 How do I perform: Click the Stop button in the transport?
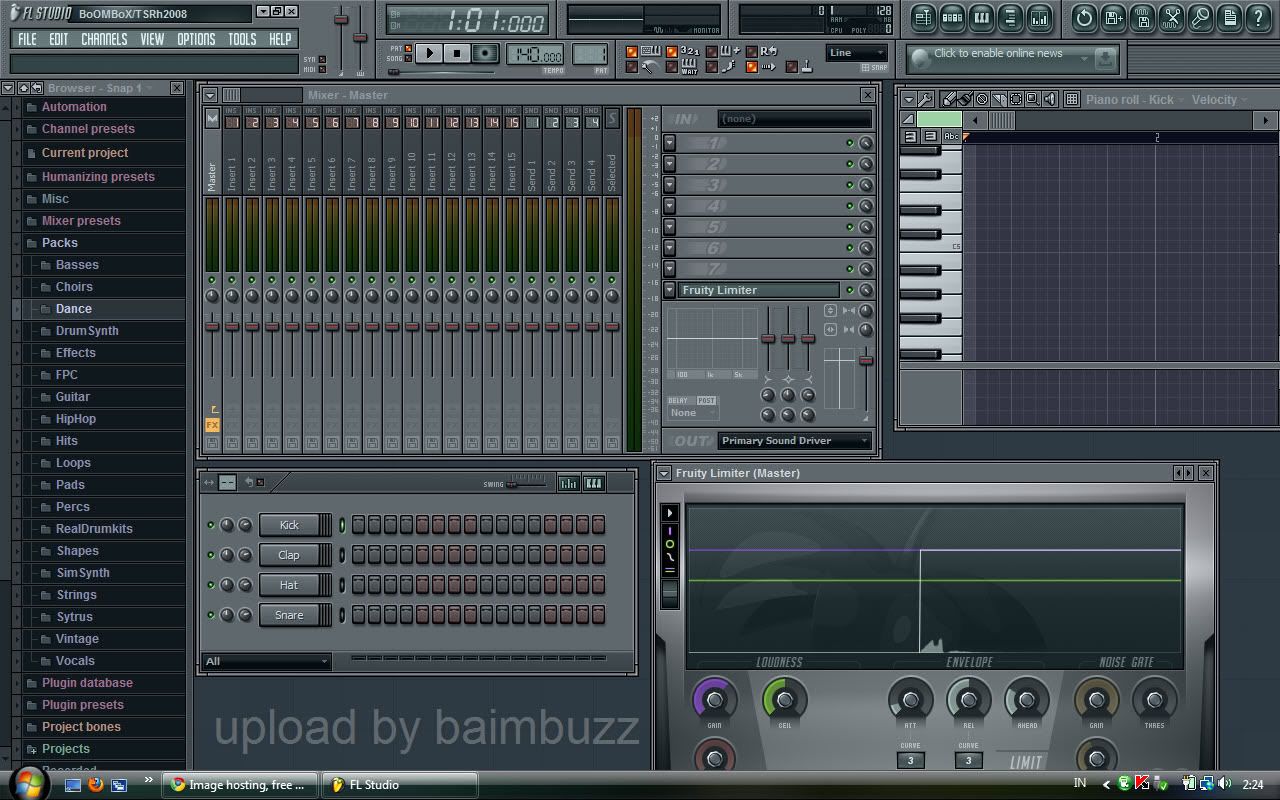point(457,53)
